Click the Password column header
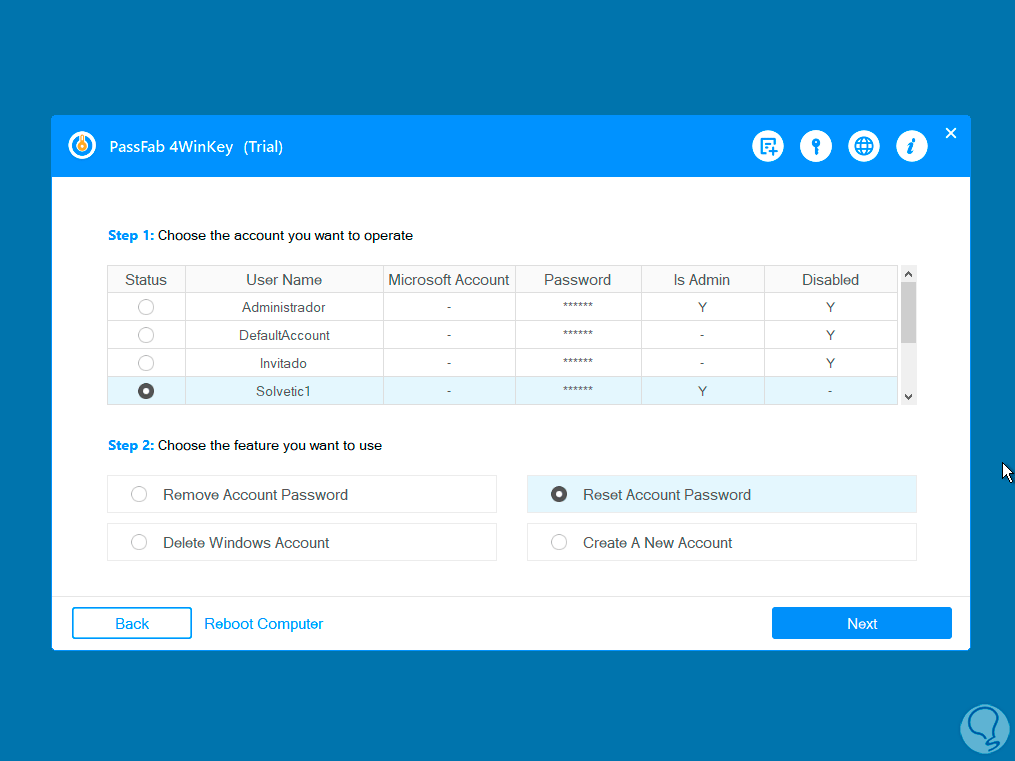The image size is (1015, 761). 577,280
